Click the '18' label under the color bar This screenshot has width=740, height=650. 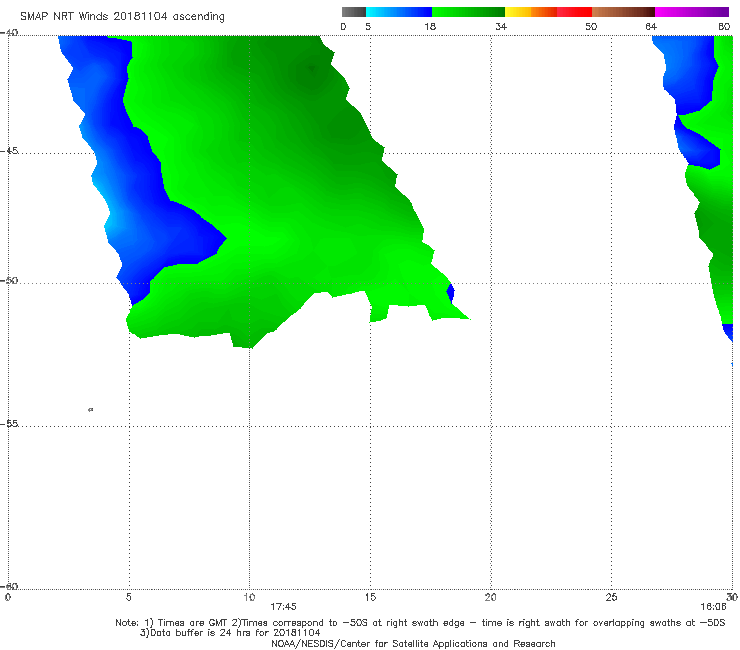click(x=430, y=27)
